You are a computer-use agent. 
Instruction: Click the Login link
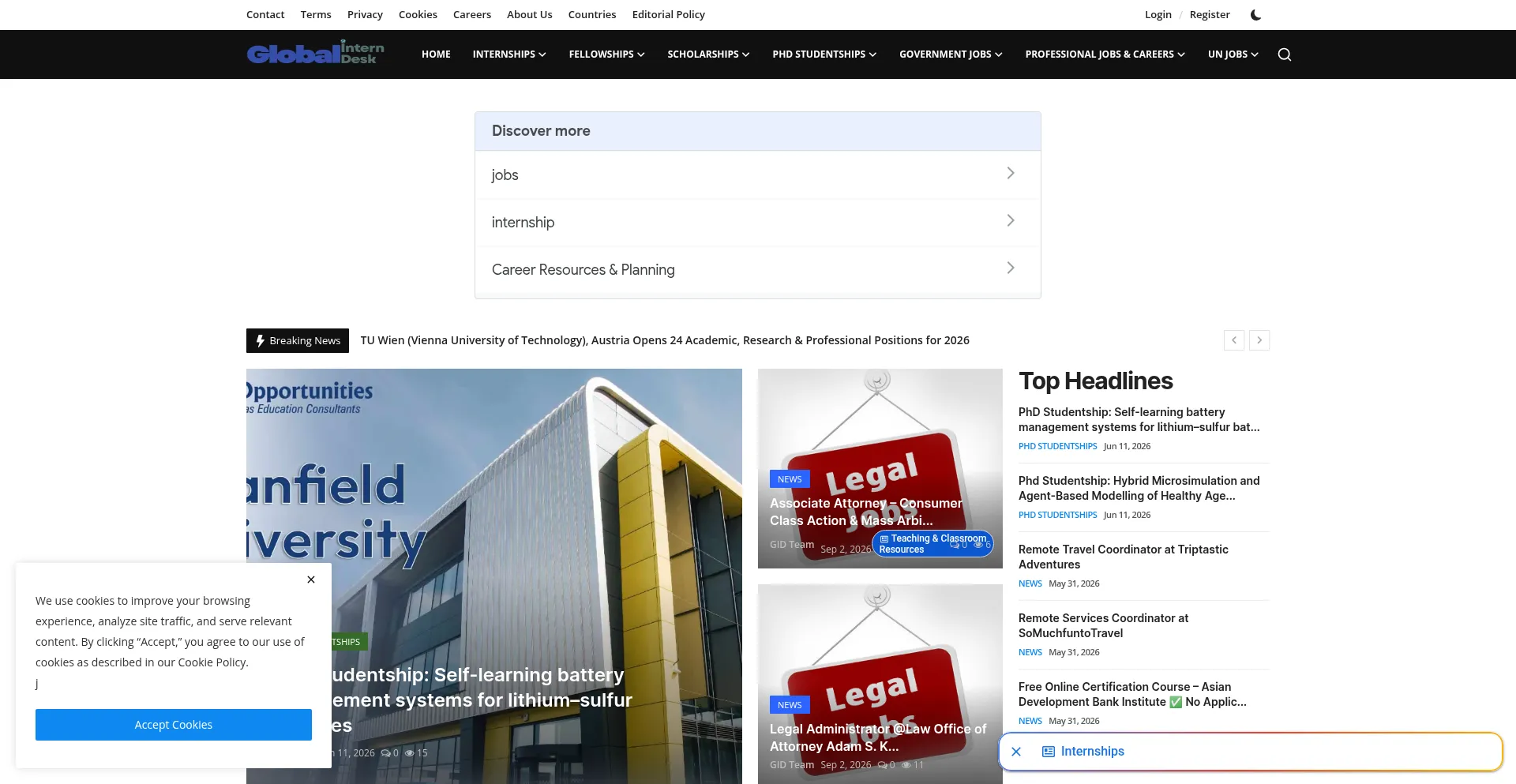[x=1158, y=14]
